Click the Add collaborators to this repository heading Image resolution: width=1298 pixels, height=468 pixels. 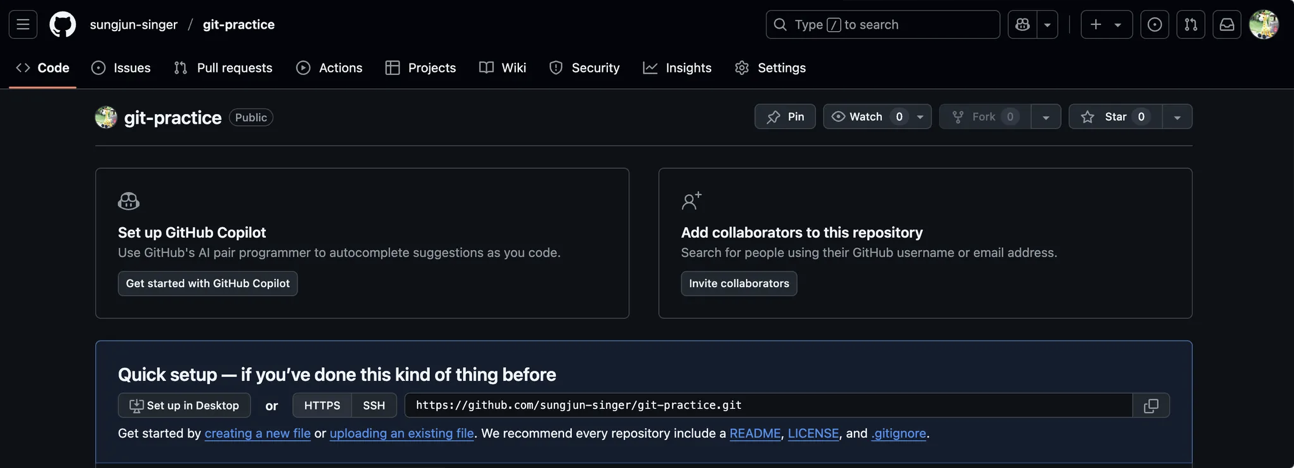[x=802, y=232]
